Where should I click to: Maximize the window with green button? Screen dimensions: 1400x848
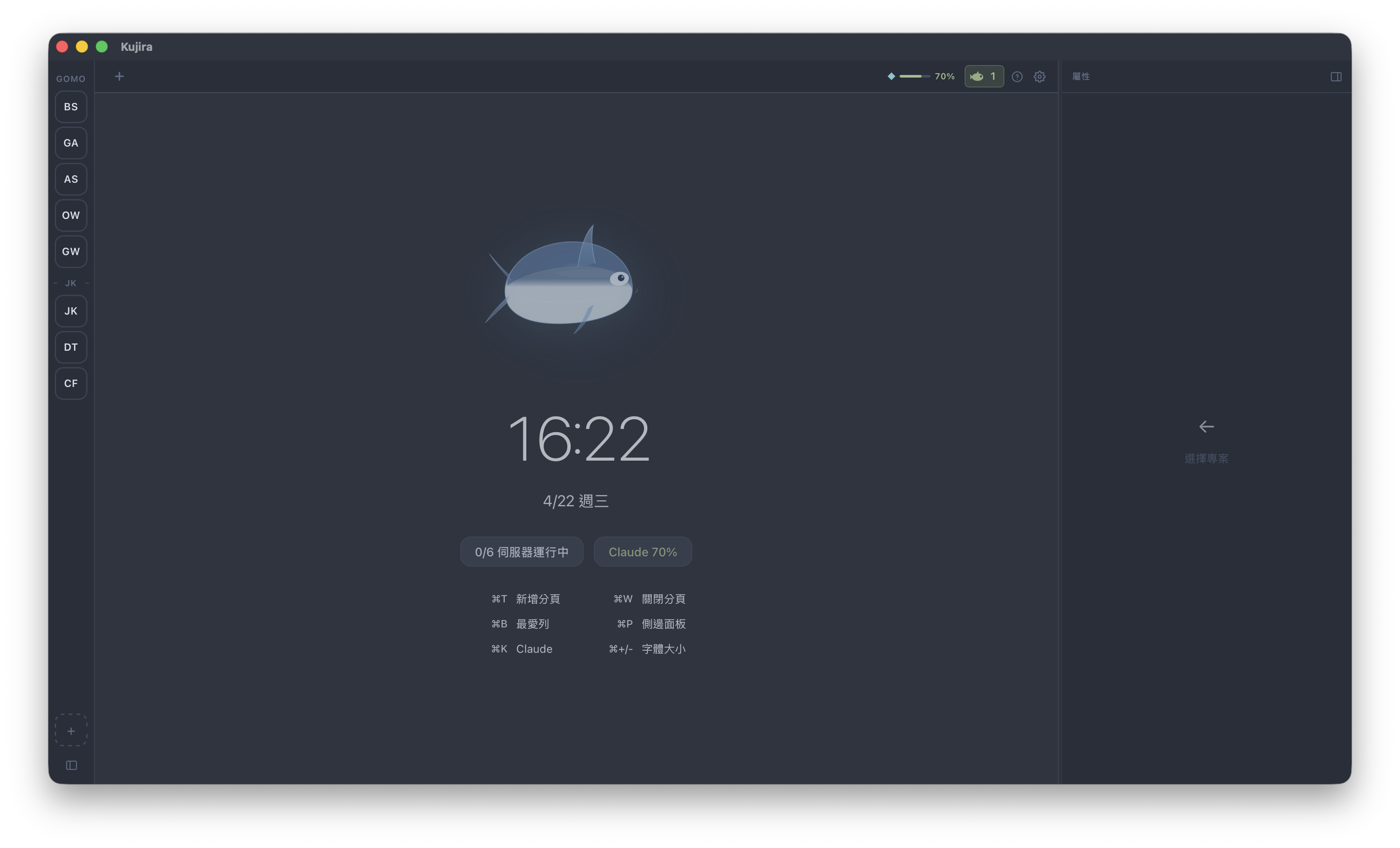[x=102, y=47]
